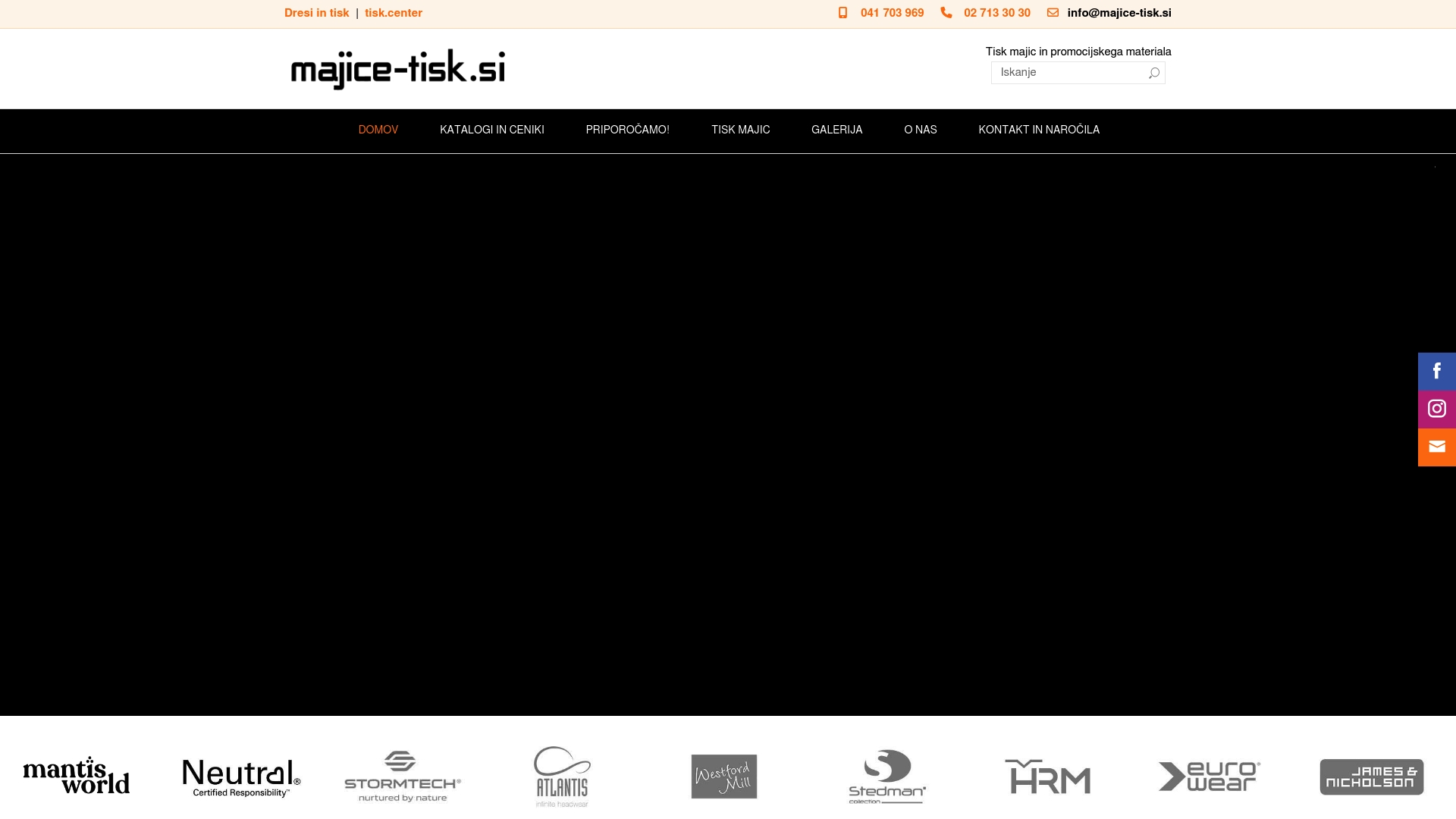1456x819 pixels.
Task: Click inside the Iskanje search field
Action: (x=1069, y=72)
